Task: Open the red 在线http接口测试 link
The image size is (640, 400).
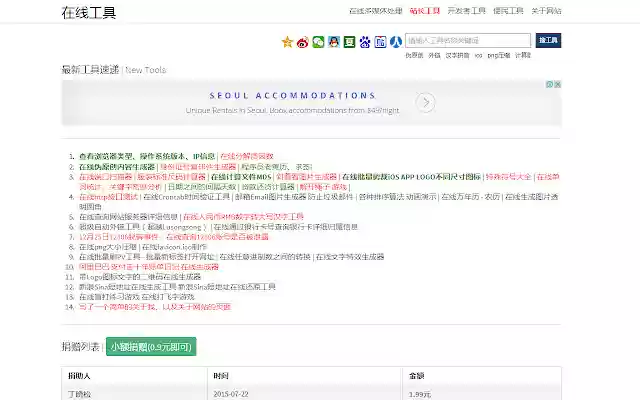Action: coord(108,197)
